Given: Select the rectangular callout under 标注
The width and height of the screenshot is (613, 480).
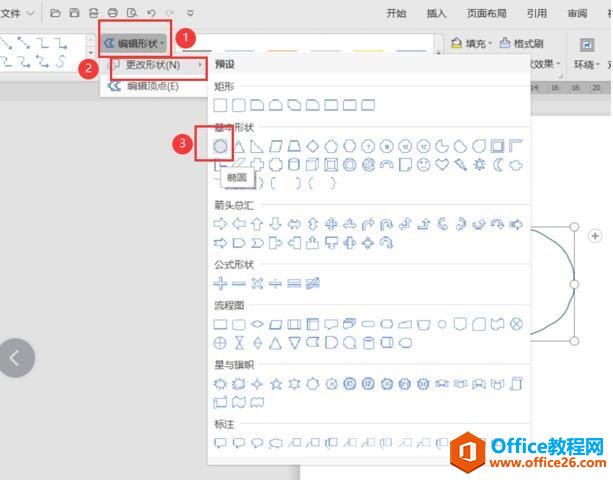Looking at the screenshot, I should 220,442.
